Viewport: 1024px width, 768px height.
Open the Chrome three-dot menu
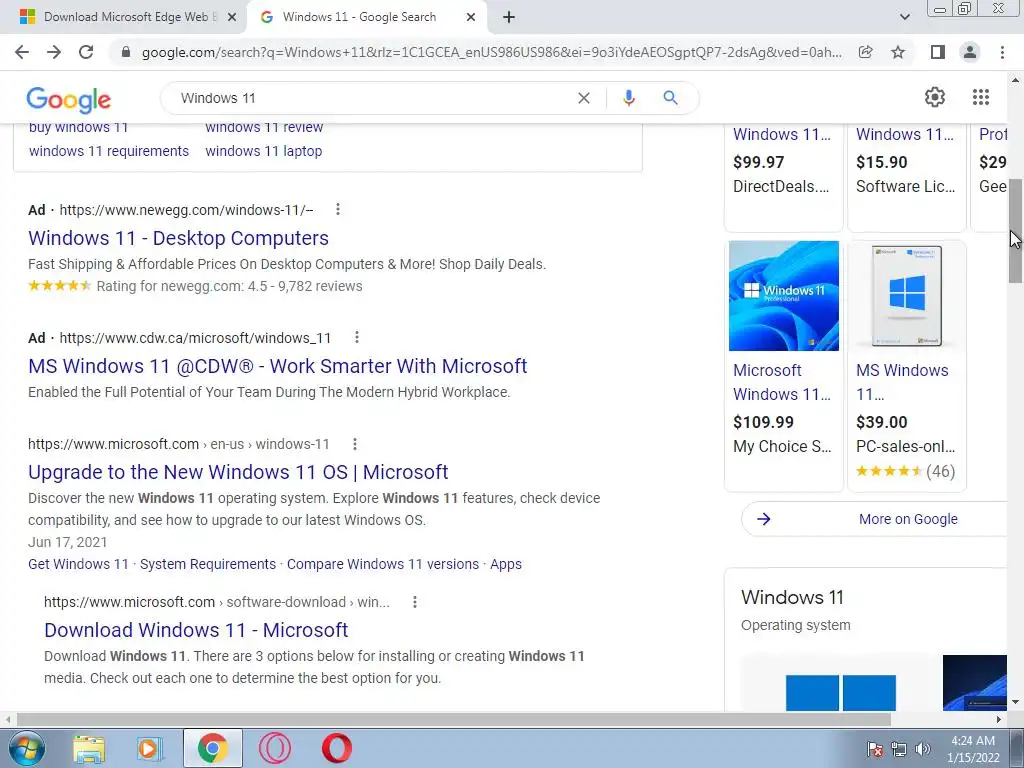click(x=1002, y=52)
